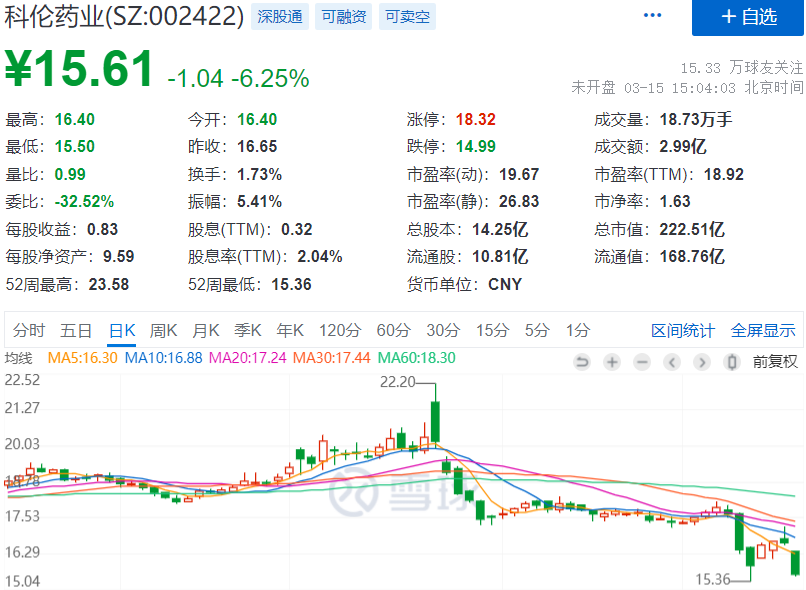
Task: Open the three-dots more options menu
Action: pyautogui.click(x=652, y=15)
